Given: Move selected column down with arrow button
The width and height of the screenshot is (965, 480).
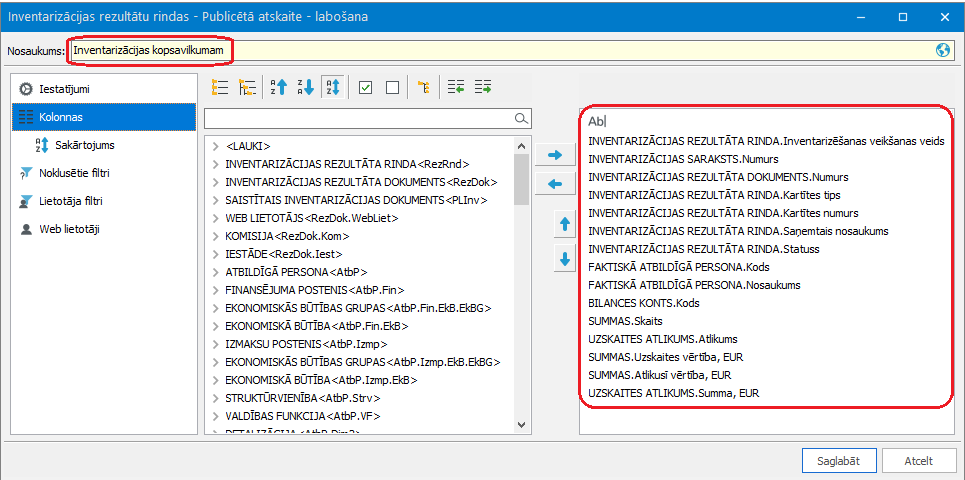Looking at the screenshot, I should coord(563,259).
